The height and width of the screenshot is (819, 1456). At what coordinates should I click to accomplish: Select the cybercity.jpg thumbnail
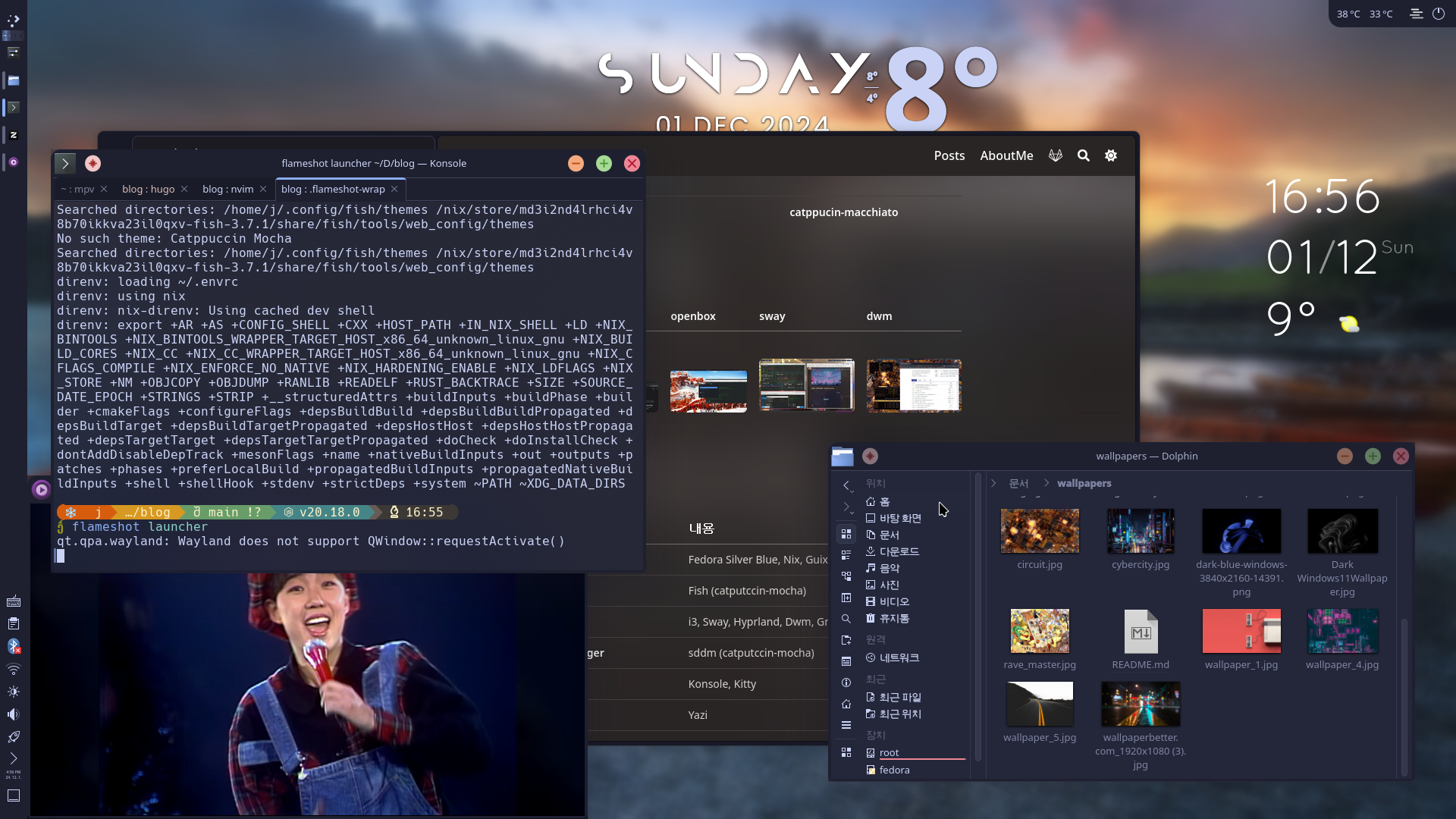tap(1140, 531)
